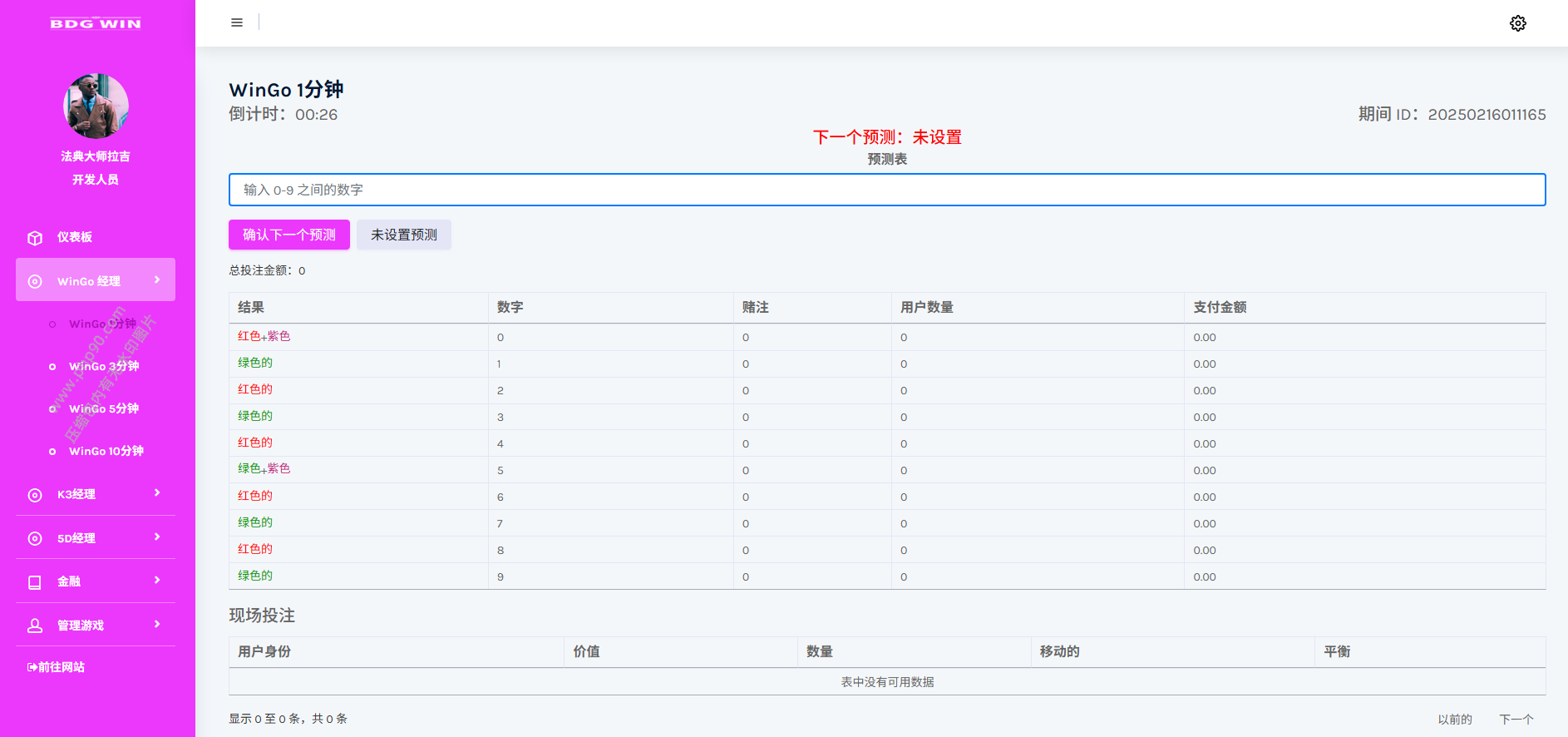Select WinGo 10分钟 in the sidebar

tap(106, 452)
